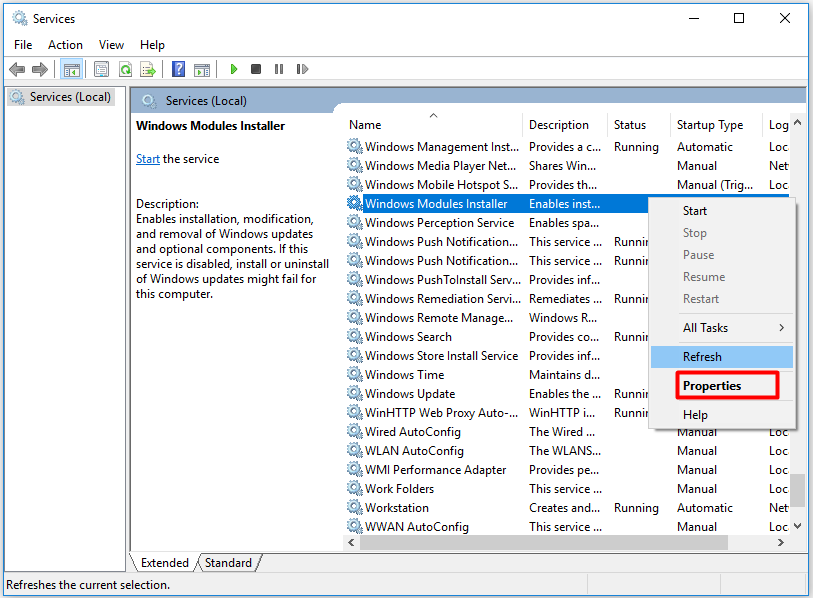Click the gear icon beside Windows Media Player Net...

355,165
